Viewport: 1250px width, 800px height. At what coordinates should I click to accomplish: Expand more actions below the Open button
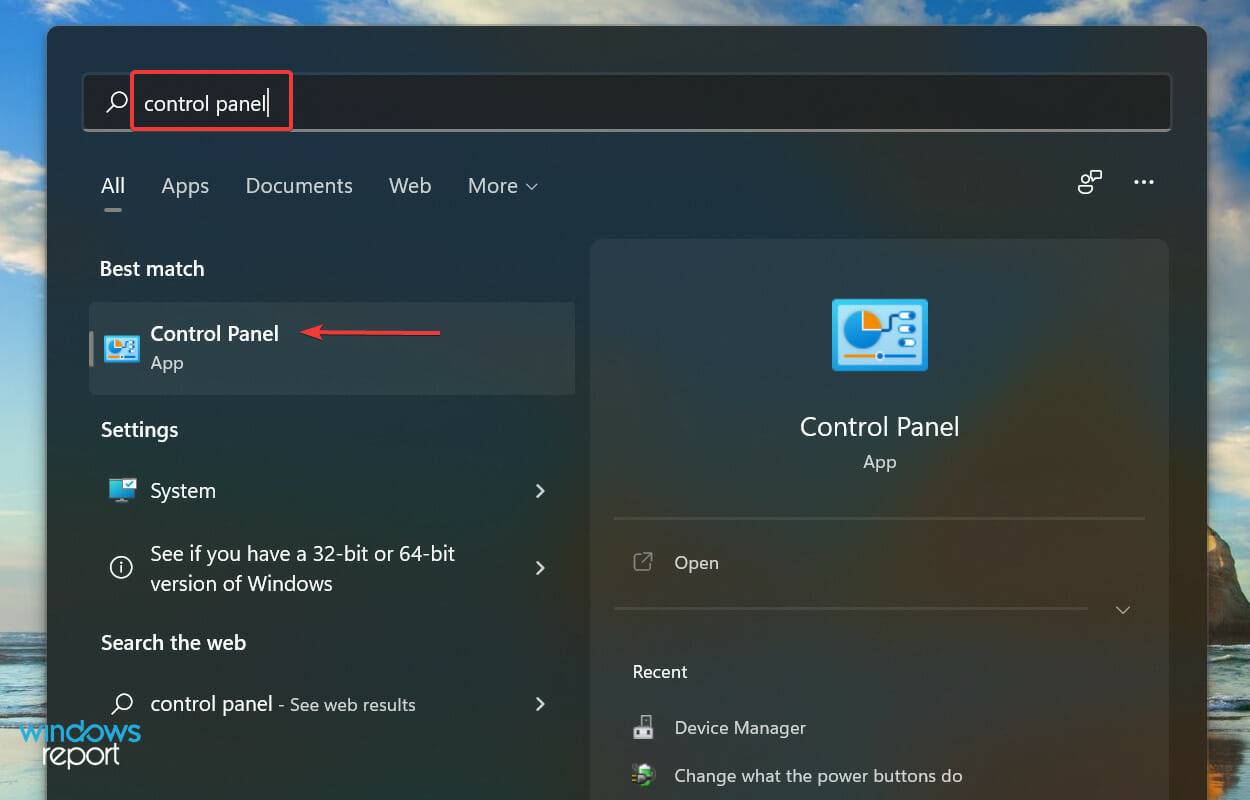[x=1122, y=609]
